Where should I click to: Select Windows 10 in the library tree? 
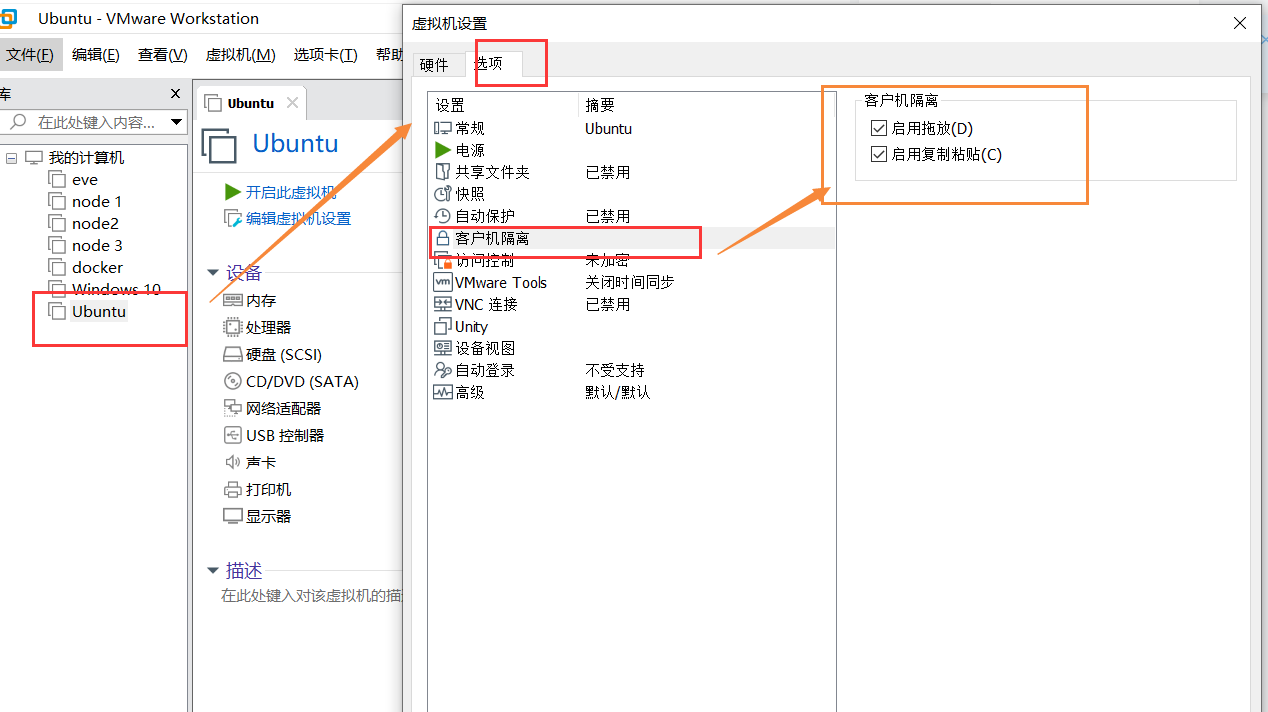tap(116, 290)
